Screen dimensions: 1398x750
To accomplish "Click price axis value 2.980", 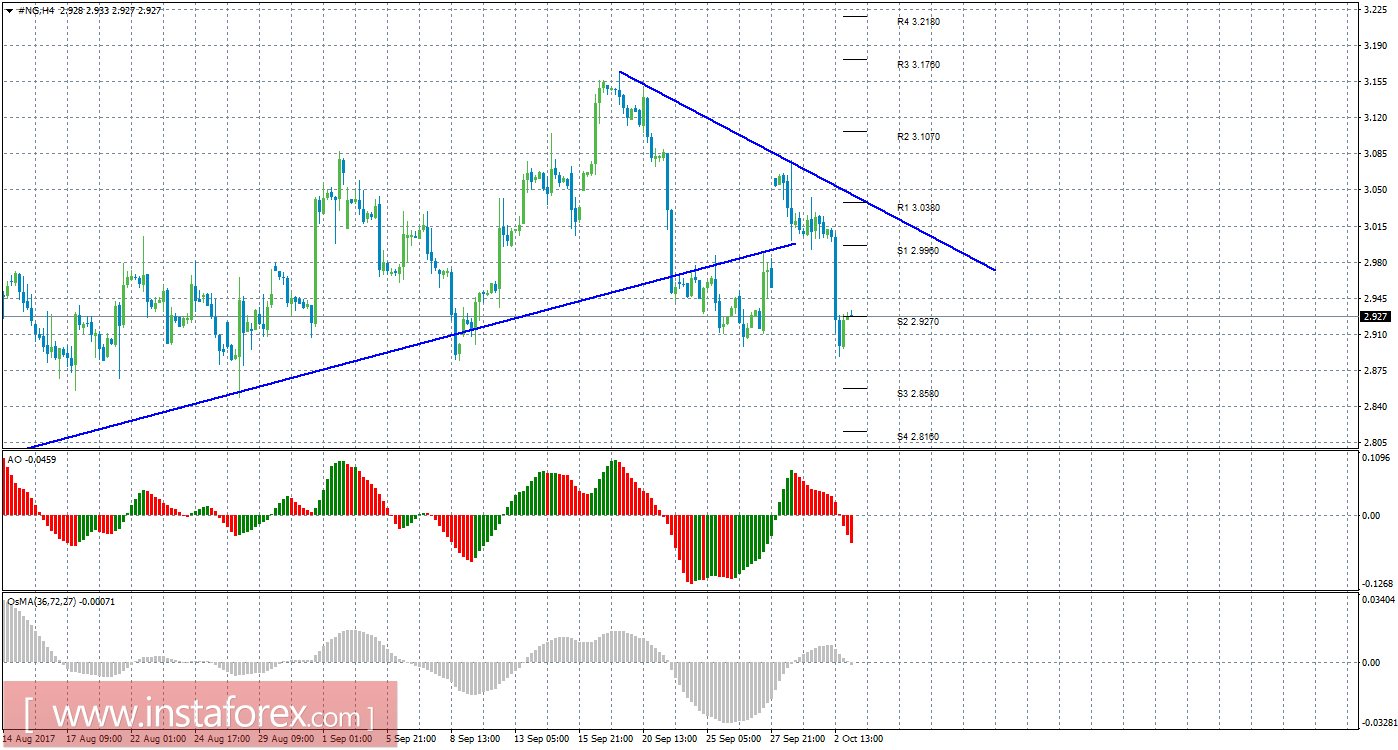I will 1375,263.
